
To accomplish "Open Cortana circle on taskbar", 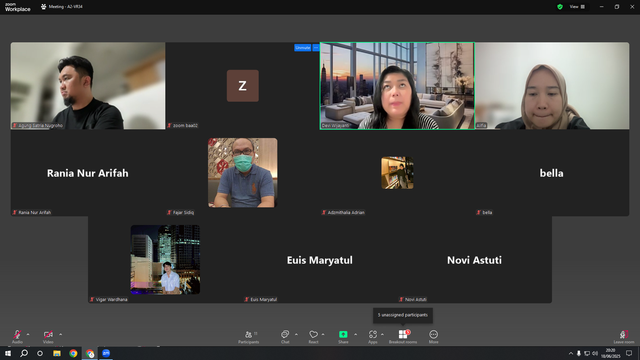I will click(40, 353).
